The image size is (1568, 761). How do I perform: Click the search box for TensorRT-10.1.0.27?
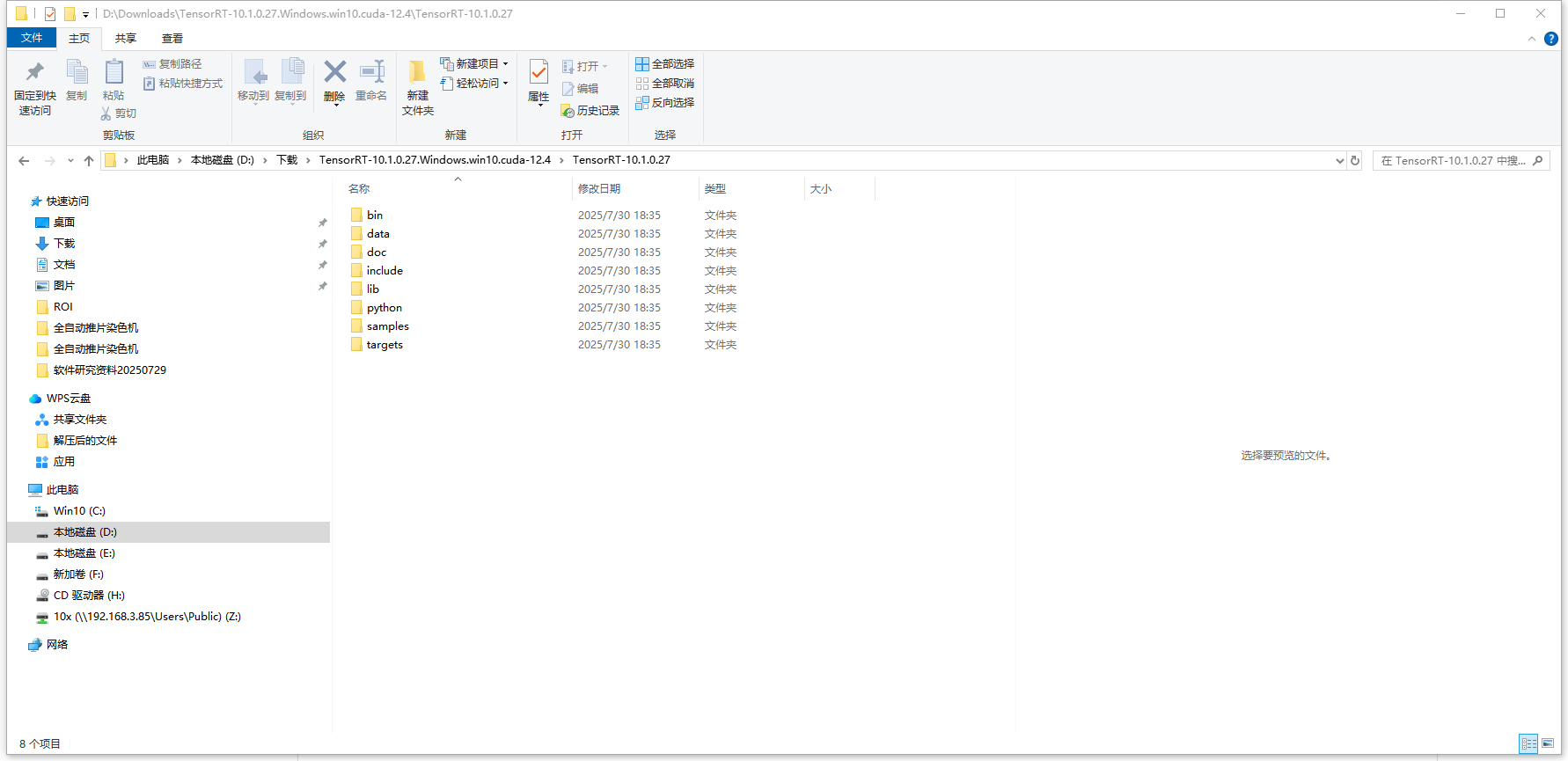[x=1452, y=160]
